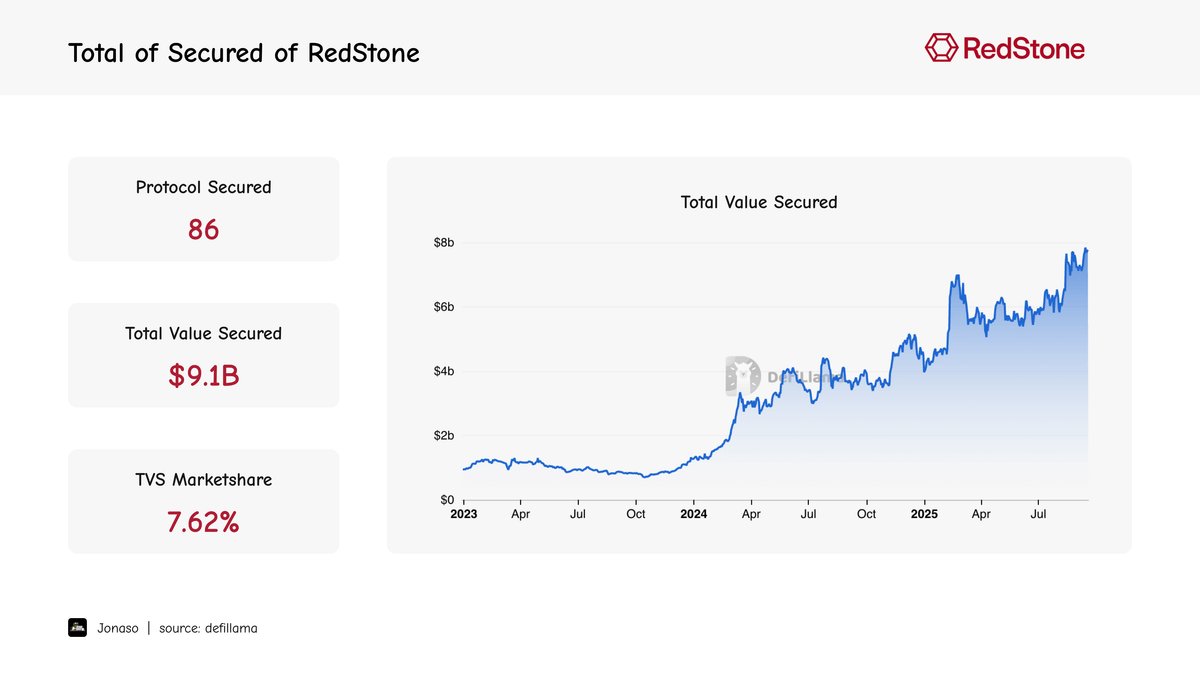Click the $0 y-axis label
Screen dimensions: 1200x675
447,500
